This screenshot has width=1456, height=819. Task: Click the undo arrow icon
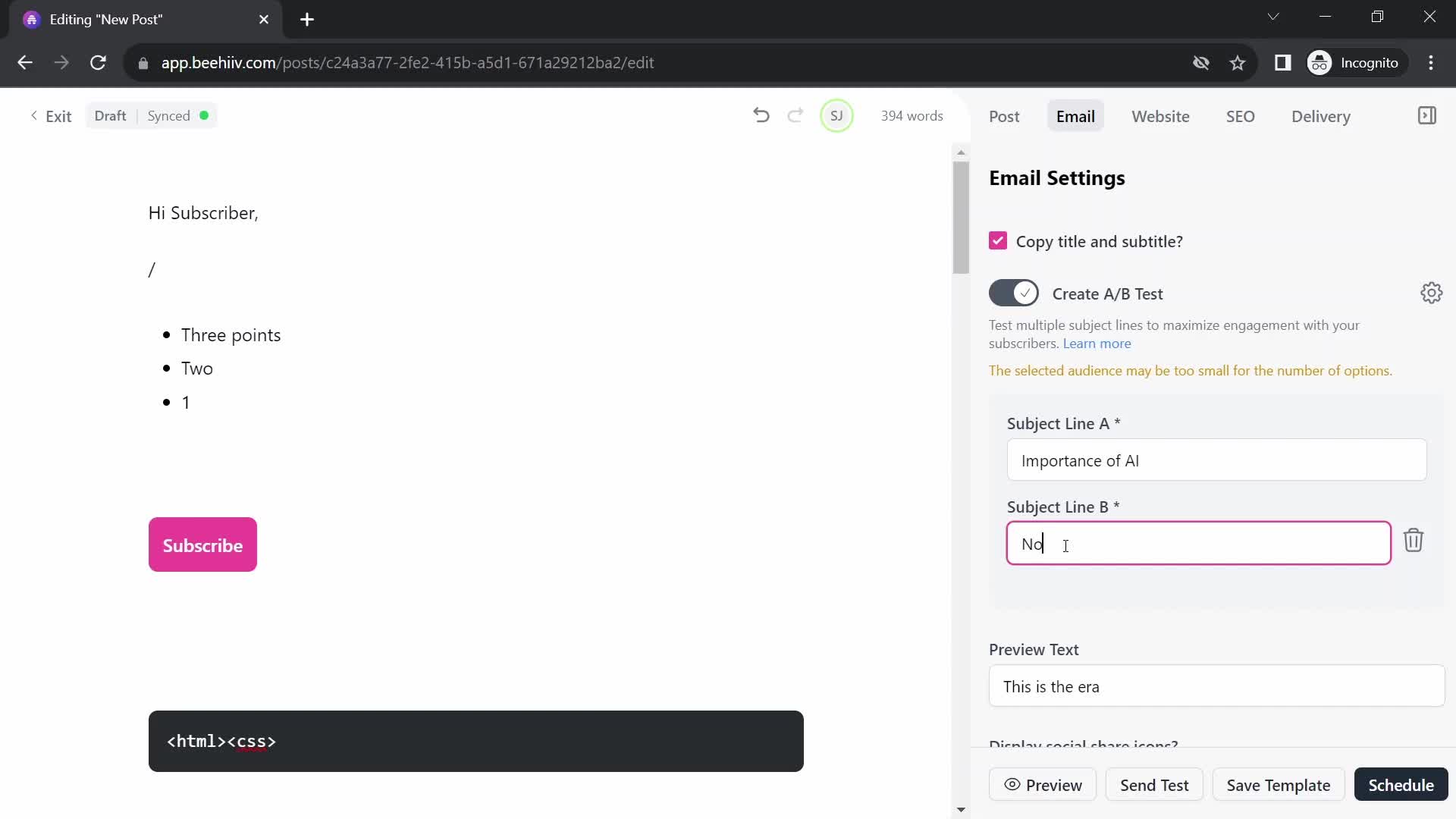pos(762,116)
